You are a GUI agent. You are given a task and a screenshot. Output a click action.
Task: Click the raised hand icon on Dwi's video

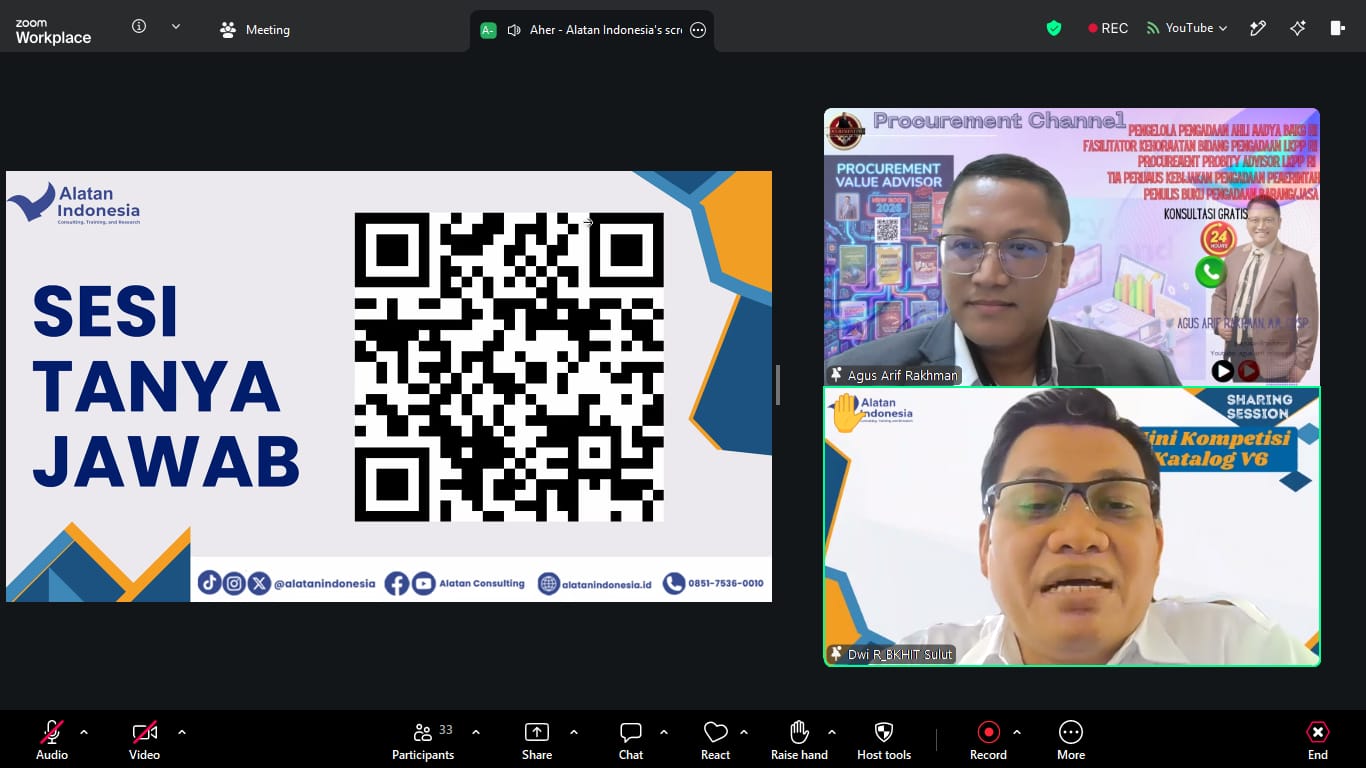847,413
